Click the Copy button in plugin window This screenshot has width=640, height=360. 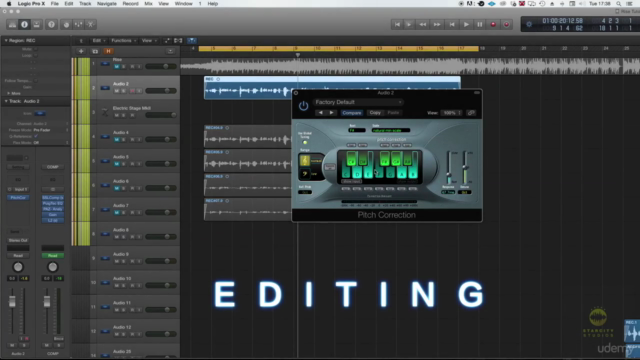(x=375, y=113)
